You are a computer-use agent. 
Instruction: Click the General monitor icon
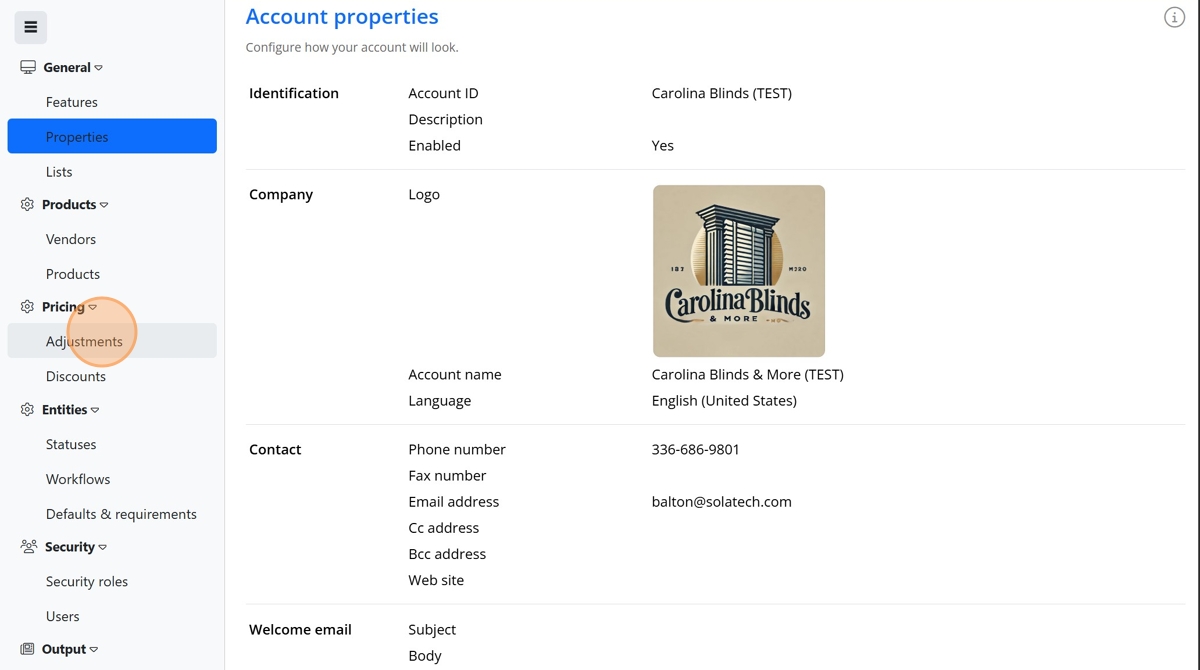click(x=28, y=67)
